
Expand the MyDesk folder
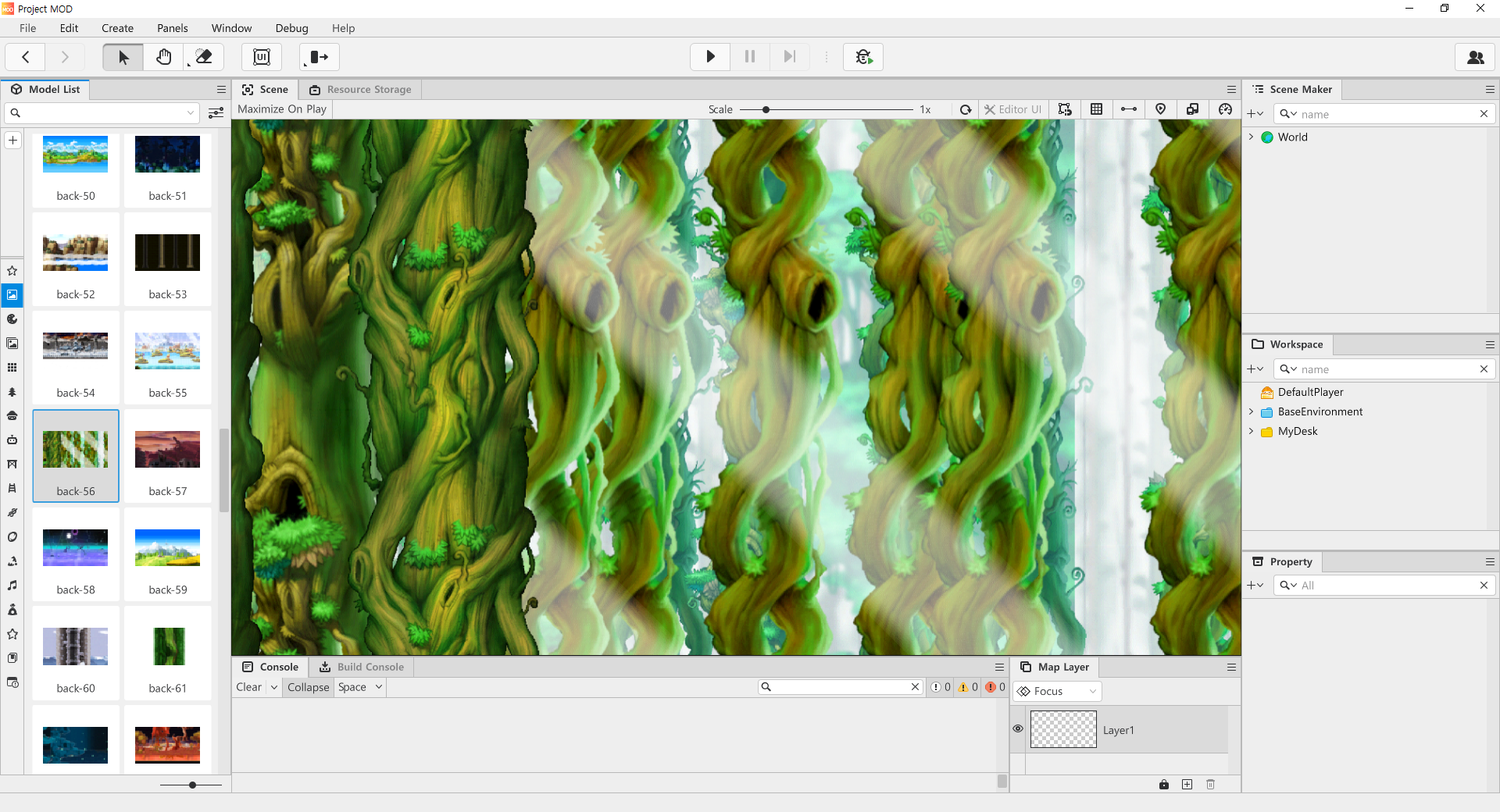pos(1252,431)
